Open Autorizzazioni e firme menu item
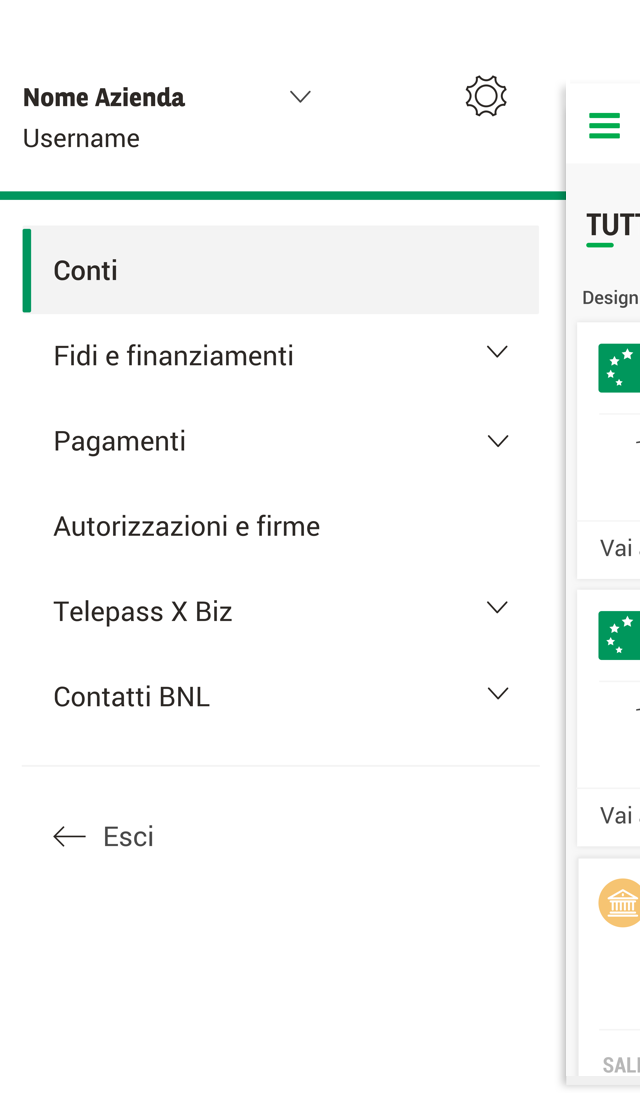640x1096 pixels. pos(187,526)
